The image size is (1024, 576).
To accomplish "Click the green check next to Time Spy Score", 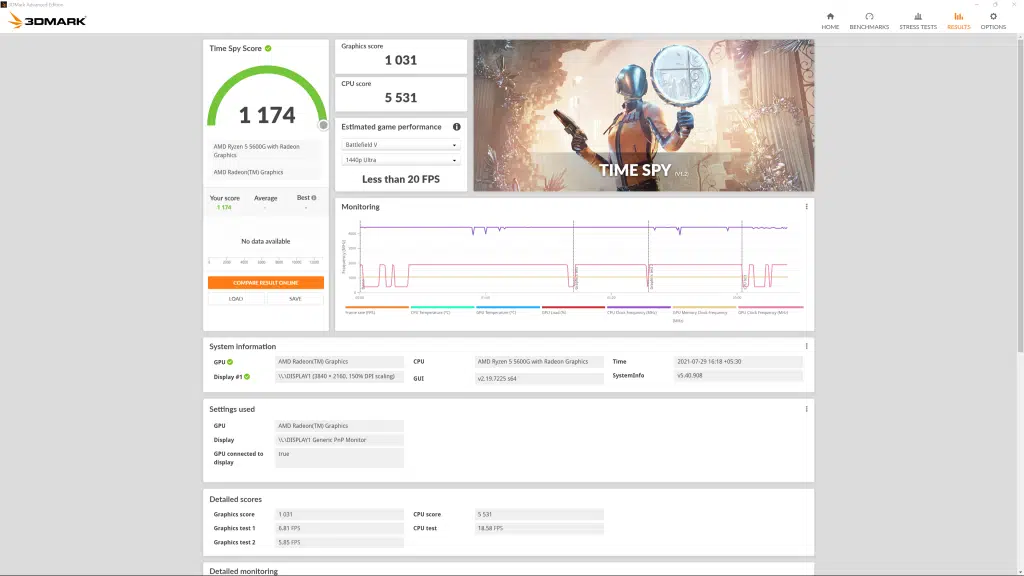I will (x=268, y=48).
